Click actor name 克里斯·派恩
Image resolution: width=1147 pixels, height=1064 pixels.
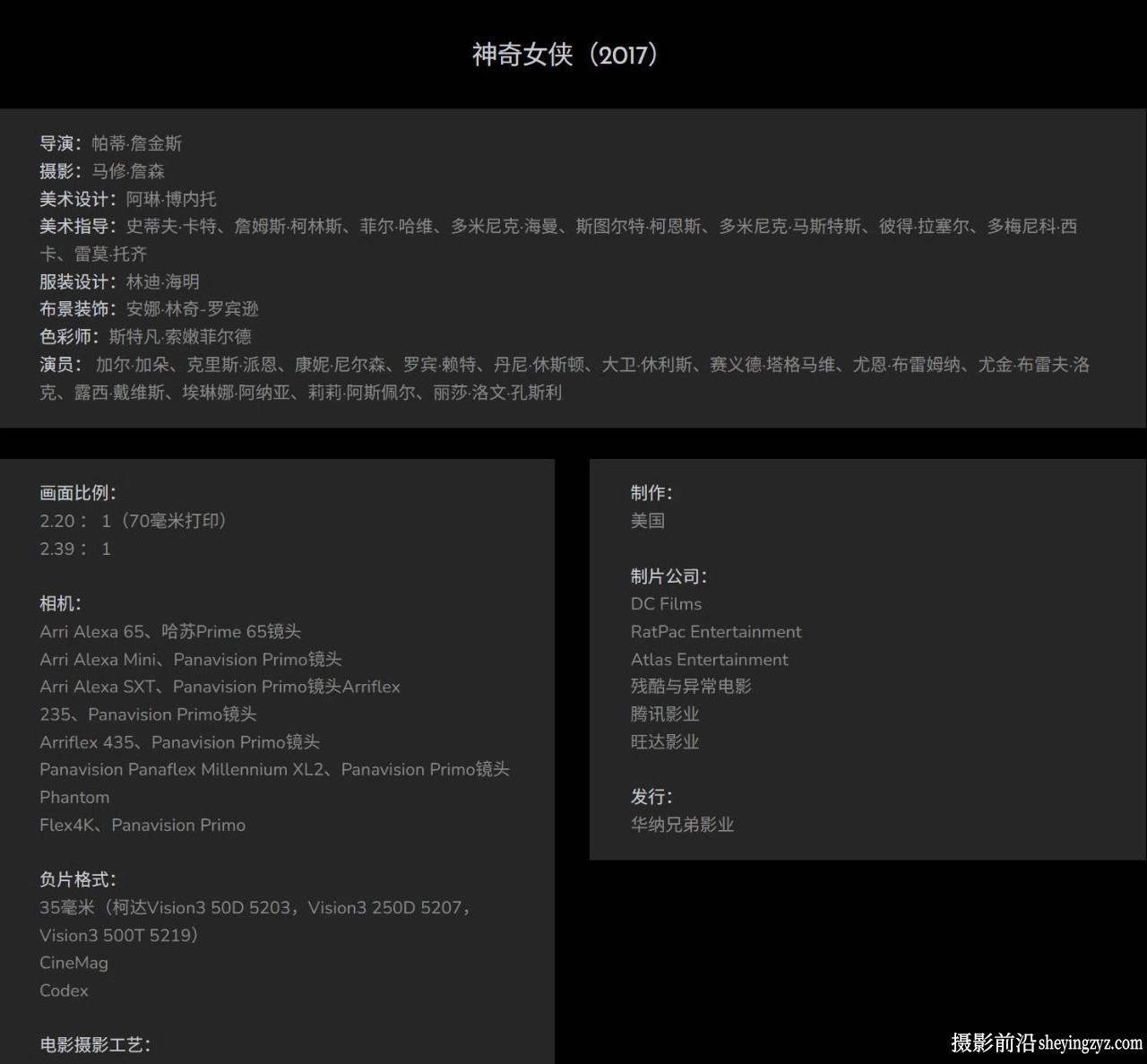click(232, 364)
